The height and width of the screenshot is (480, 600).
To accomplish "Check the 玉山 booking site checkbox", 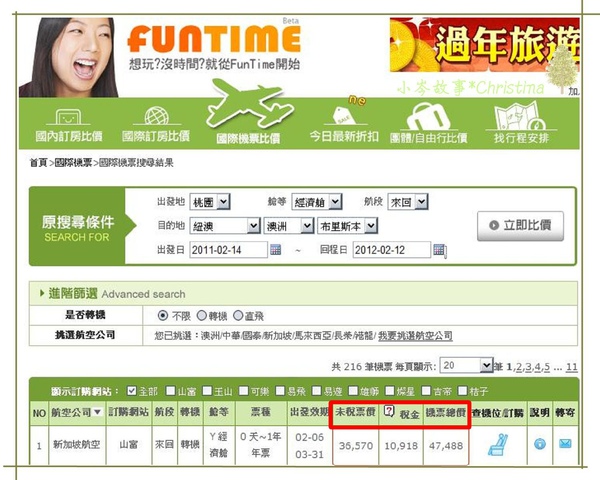I will 207,391.
